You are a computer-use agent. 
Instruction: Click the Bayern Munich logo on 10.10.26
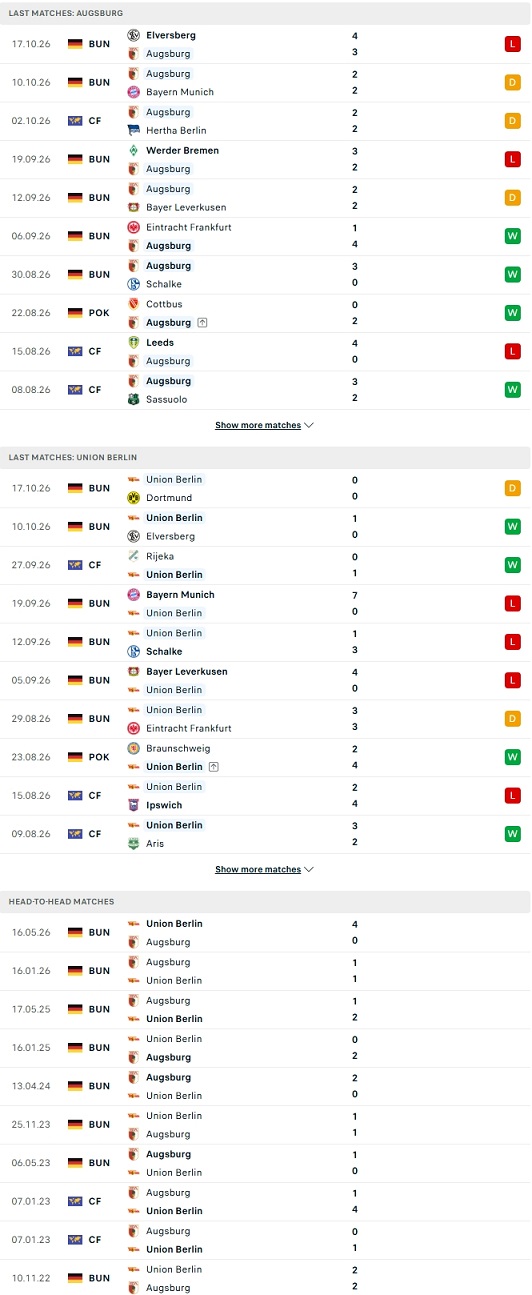pos(133,92)
